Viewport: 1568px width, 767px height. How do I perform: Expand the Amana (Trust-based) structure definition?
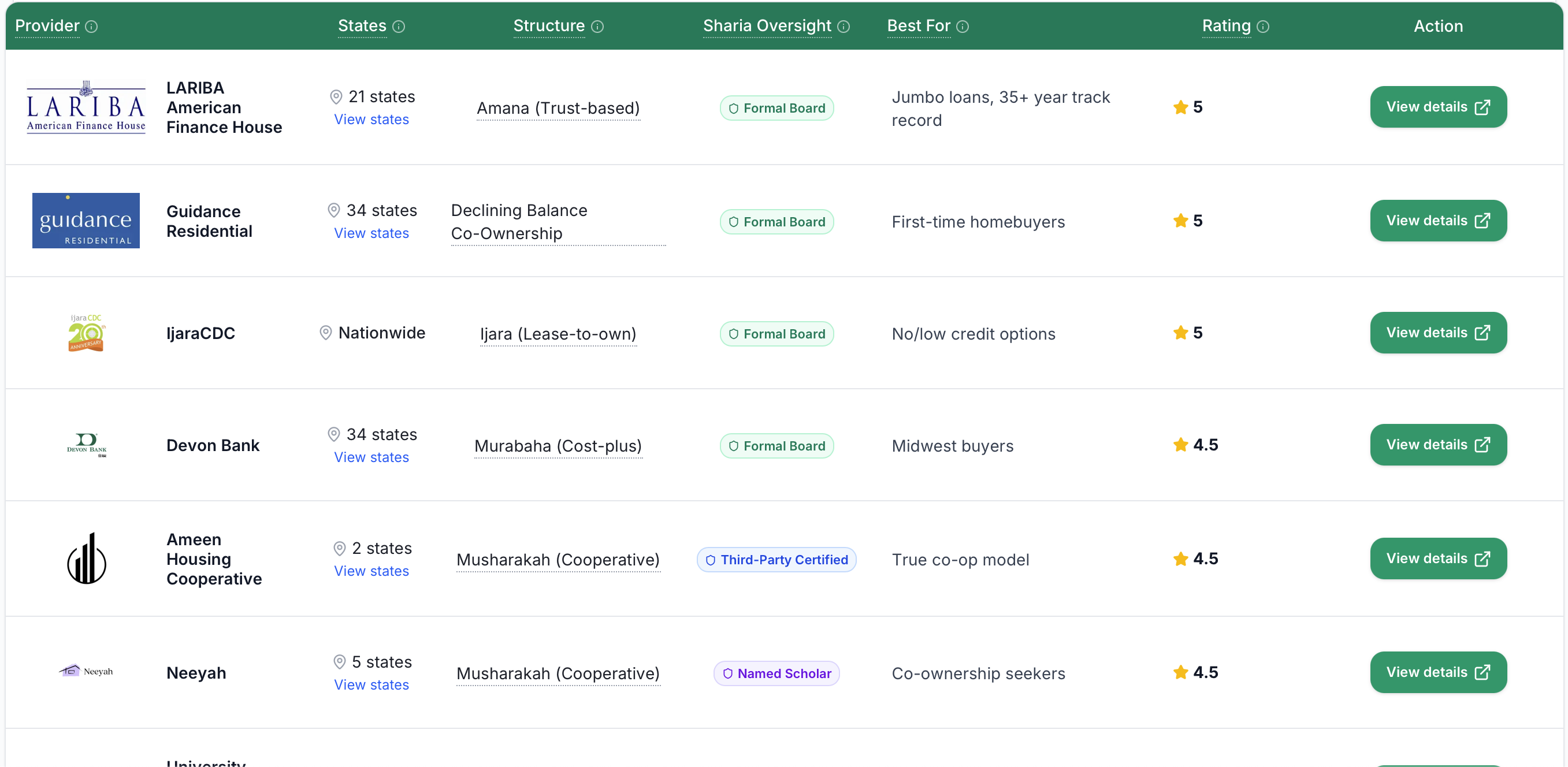tap(558, 108)
